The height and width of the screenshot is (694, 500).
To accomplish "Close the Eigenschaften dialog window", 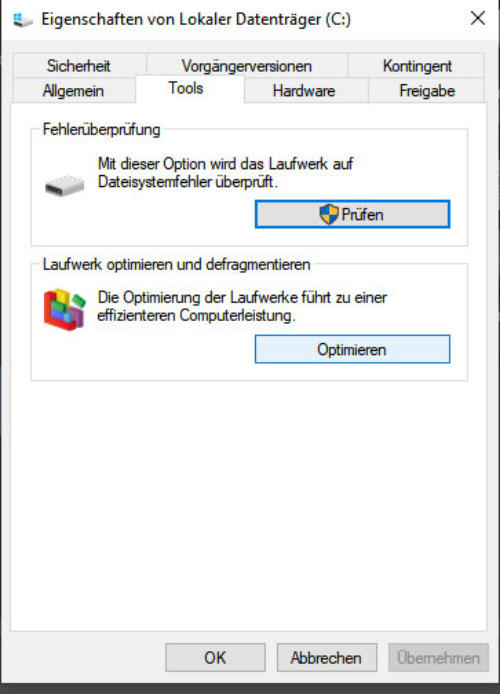I will point(478,19).
